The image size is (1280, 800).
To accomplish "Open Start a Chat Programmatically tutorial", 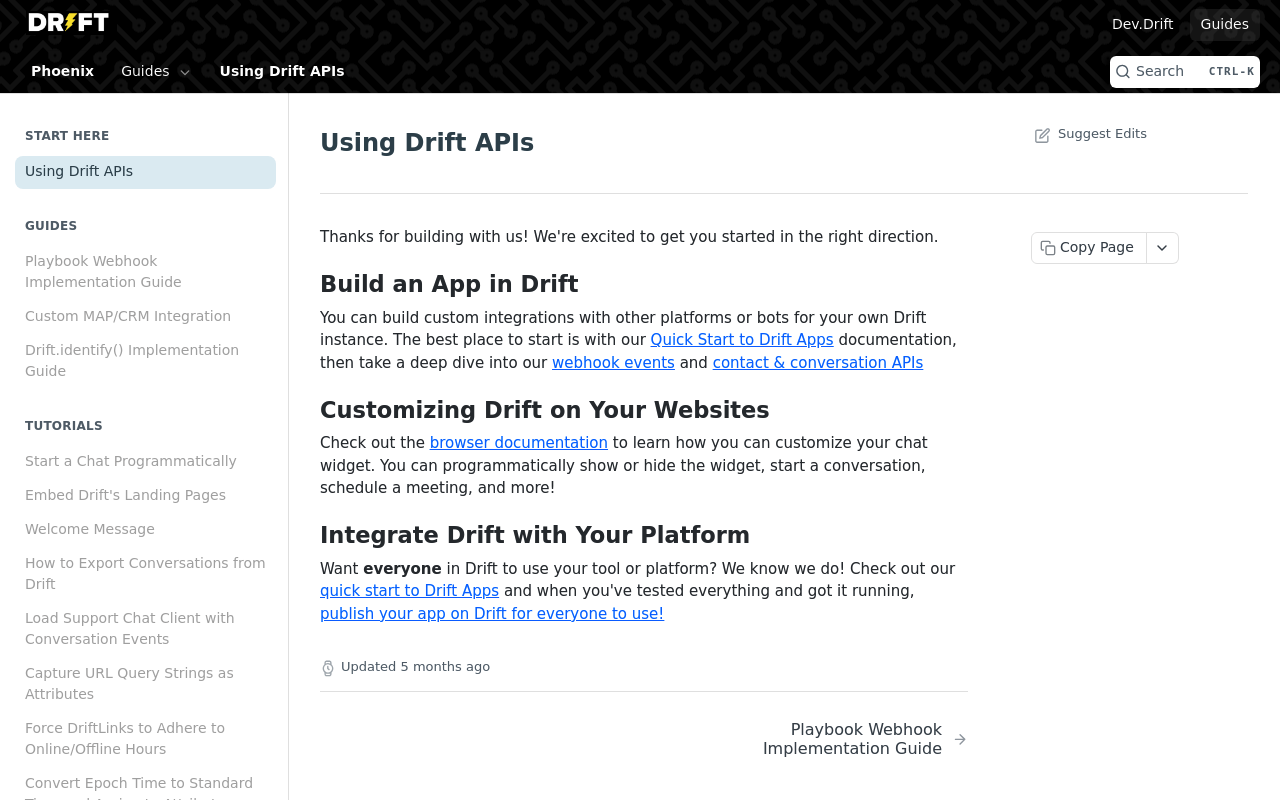I will coord(145,462).
